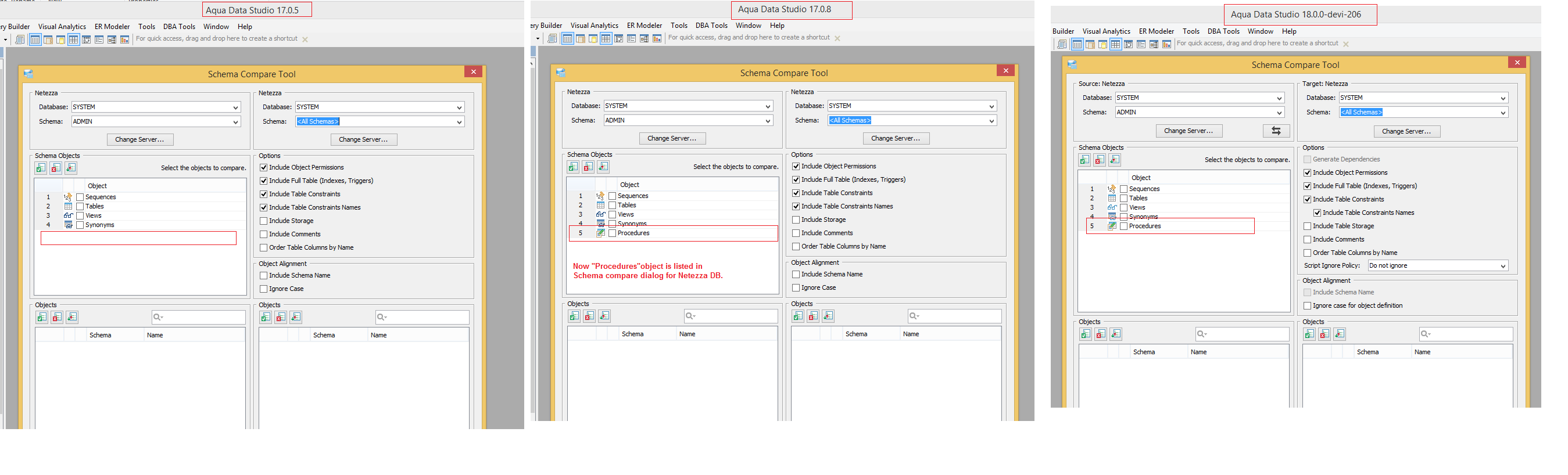This screenshot has width=1568, height=475.
Task: Click invert-selection icon in Schema Objects, 17.0.8 window
Action: tap(604, 167)
